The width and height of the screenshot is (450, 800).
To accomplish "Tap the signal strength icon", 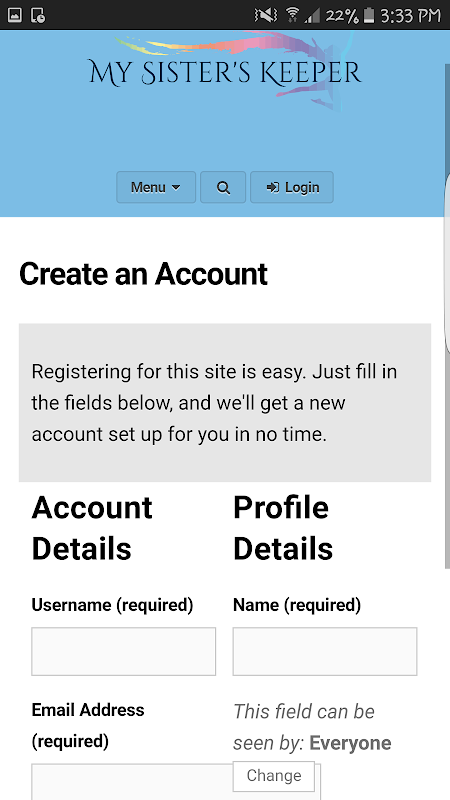I will pyautogui.click(x=312, y=16).
